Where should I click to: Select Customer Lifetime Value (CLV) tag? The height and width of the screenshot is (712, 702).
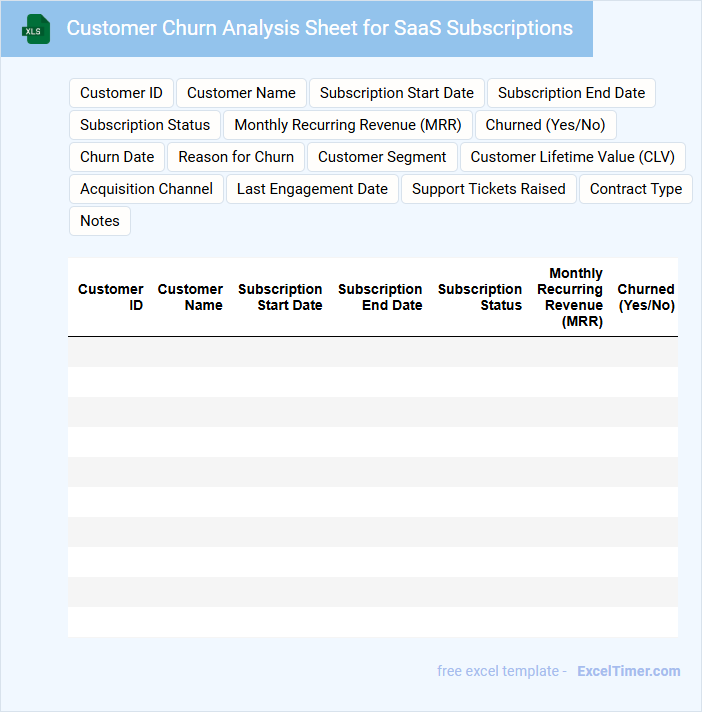pyautogui.click(x=572, y=157)
